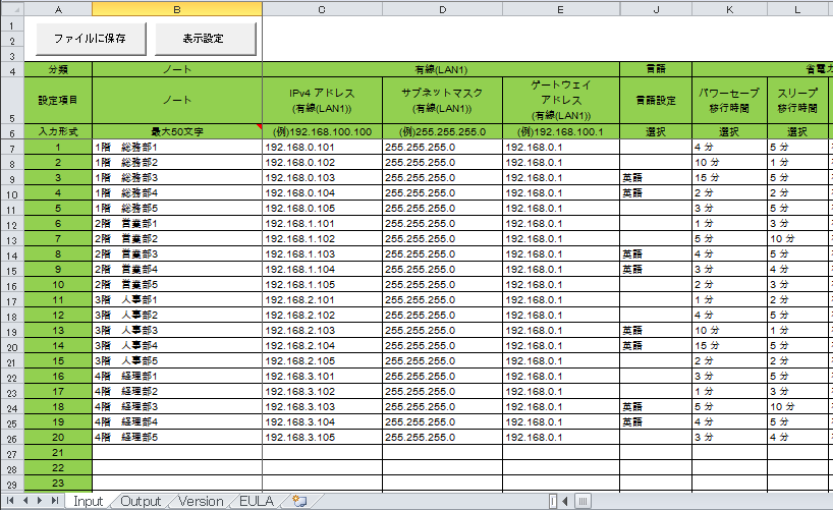Select IP cell 192.168.2.104
Image resolution: width=833 pixels, height=510 pixels.
coord(322,345)
